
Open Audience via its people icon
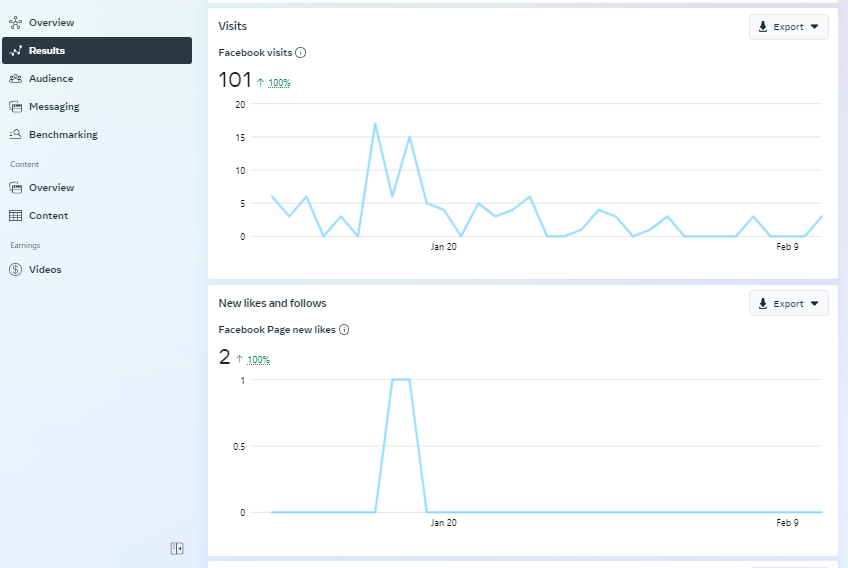click(x=15, y=78)
